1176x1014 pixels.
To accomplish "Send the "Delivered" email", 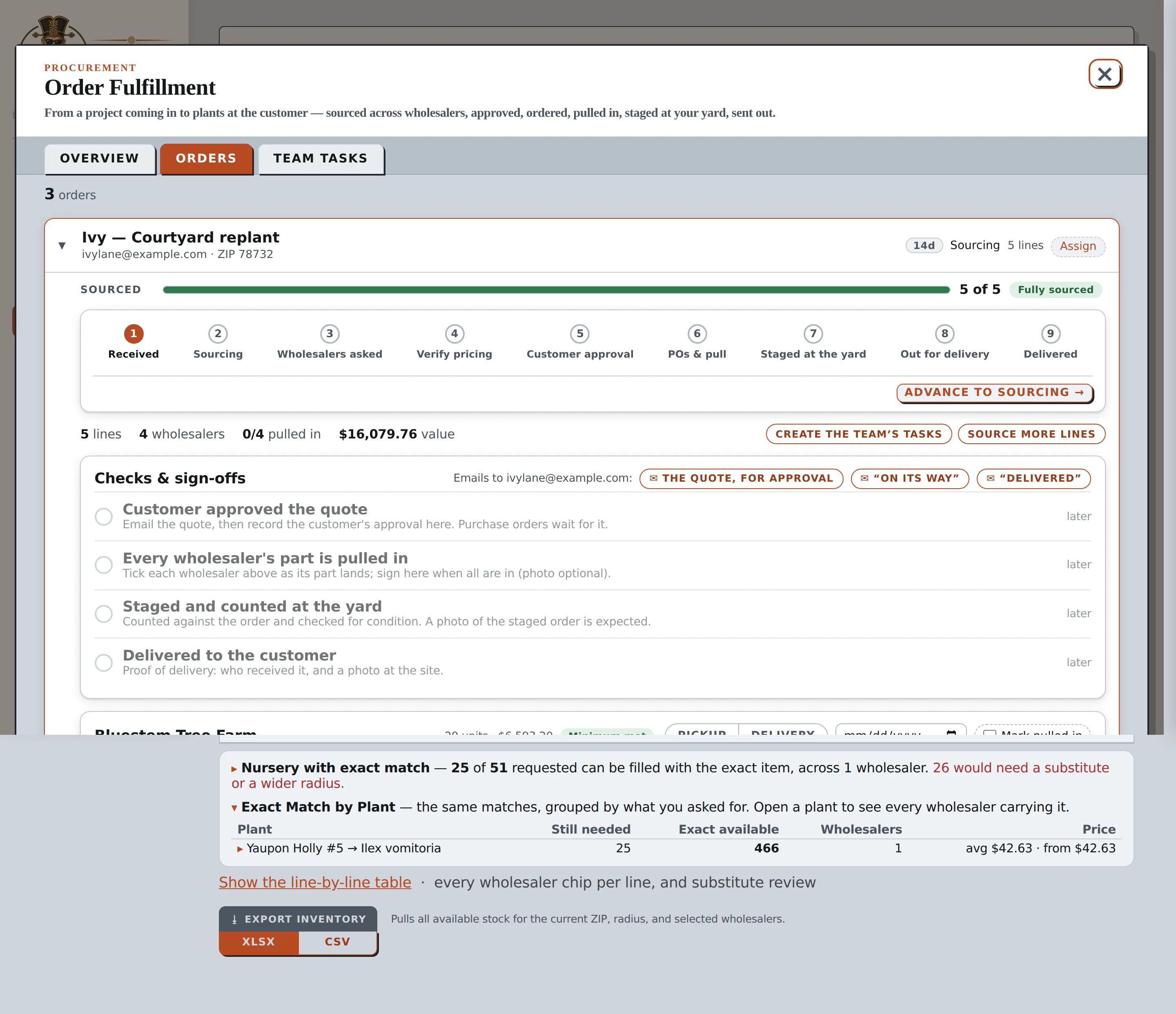I will coord(1033,478).
